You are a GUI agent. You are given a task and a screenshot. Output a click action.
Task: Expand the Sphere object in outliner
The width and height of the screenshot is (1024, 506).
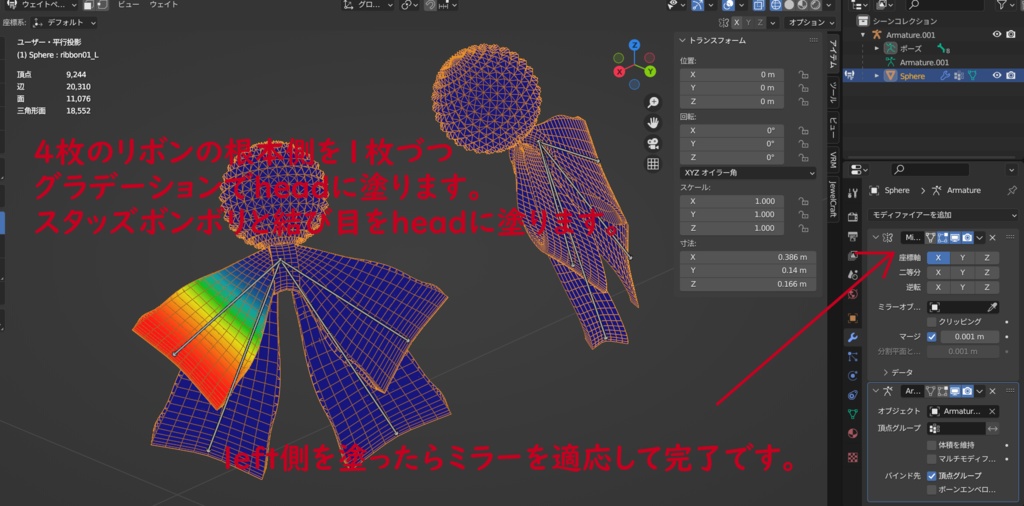point(877,76)
